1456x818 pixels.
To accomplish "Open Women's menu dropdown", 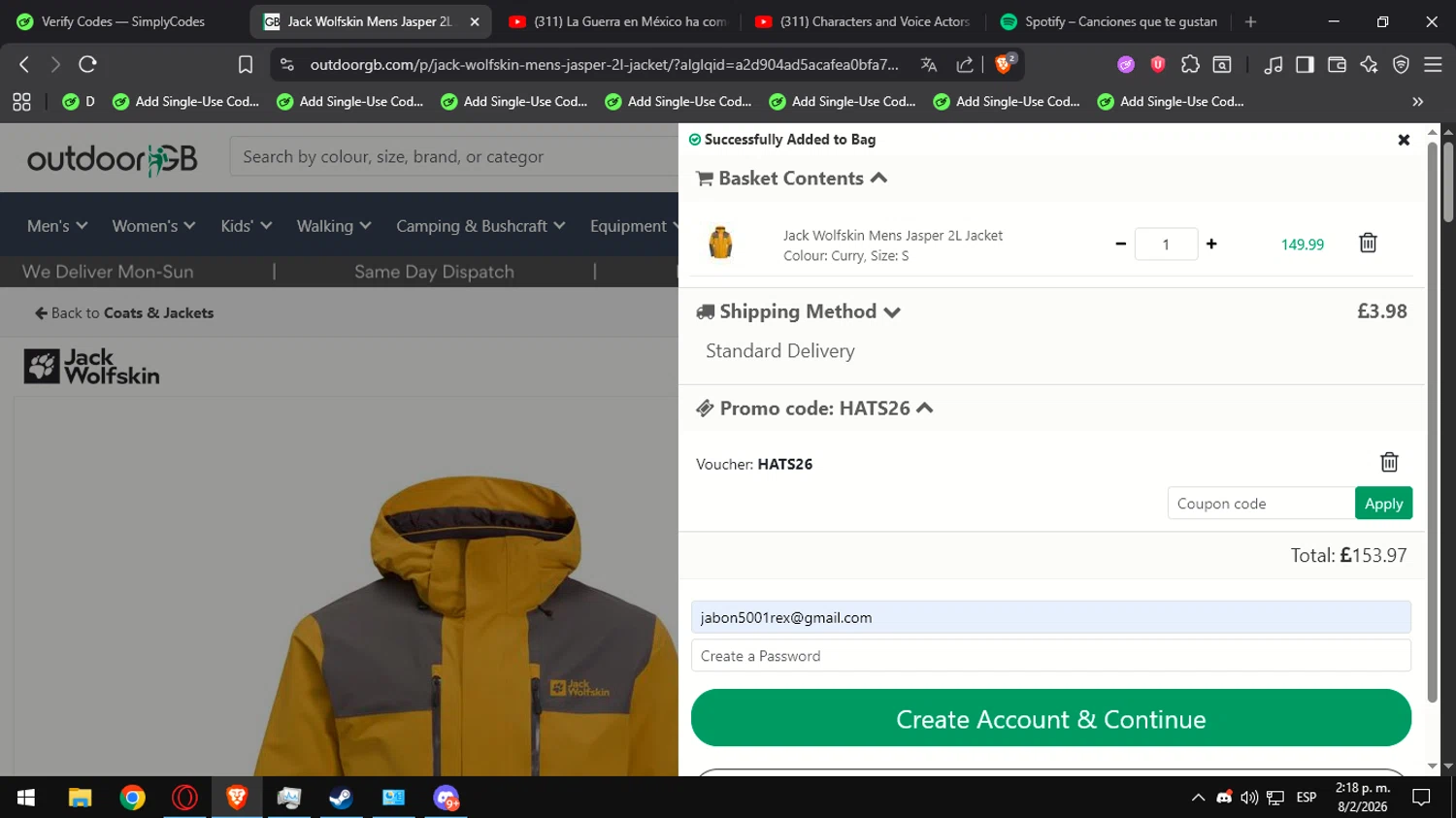I will 153,226.
